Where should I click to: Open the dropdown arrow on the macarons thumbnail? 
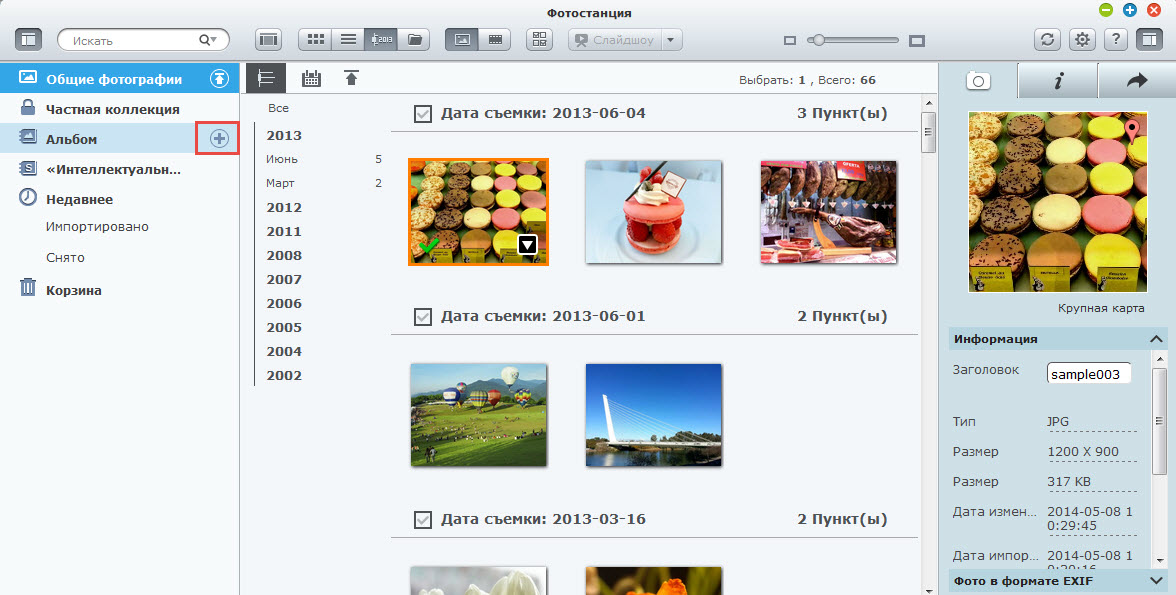click(528, 245)
